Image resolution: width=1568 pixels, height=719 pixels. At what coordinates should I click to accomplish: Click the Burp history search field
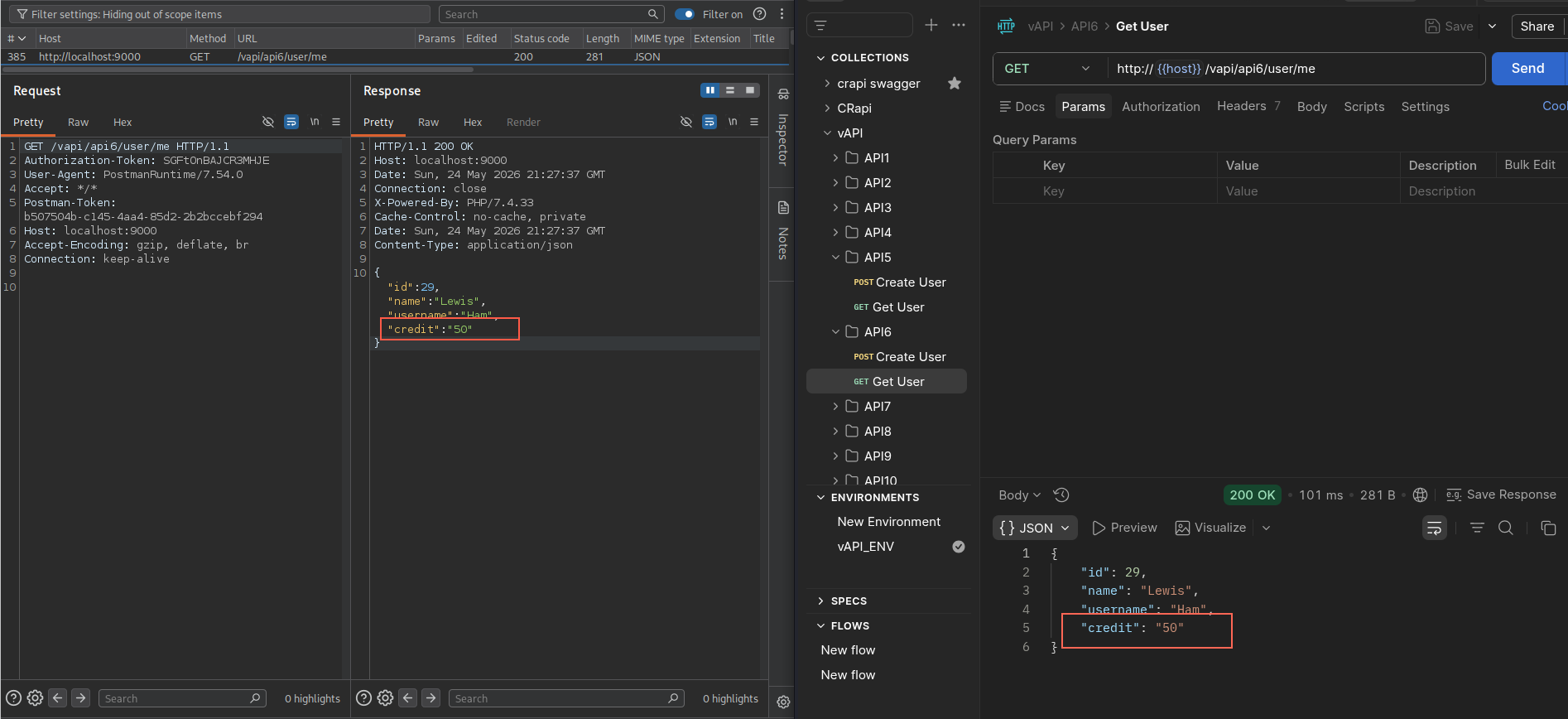click(x=552, y=14)
